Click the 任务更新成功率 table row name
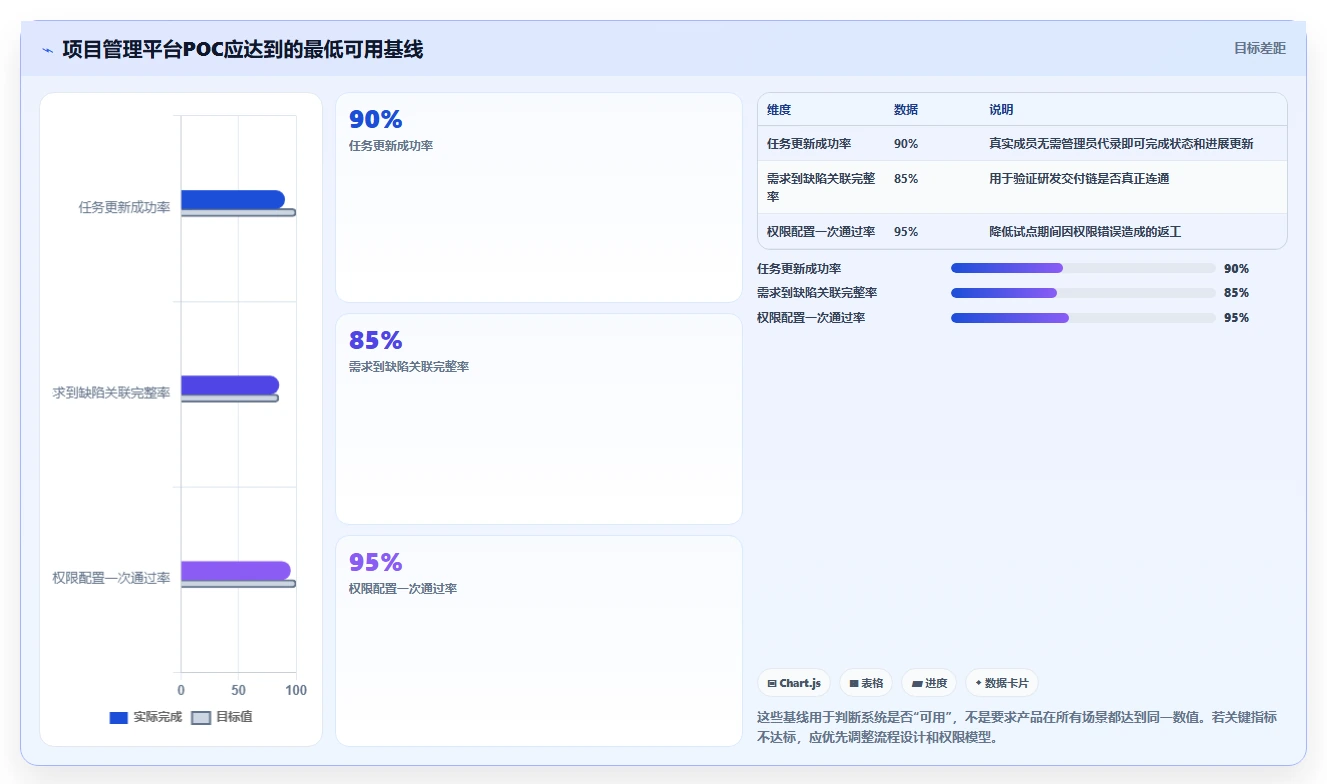The height and width of the screenshot is (784, 1327). tap(809, 144)
